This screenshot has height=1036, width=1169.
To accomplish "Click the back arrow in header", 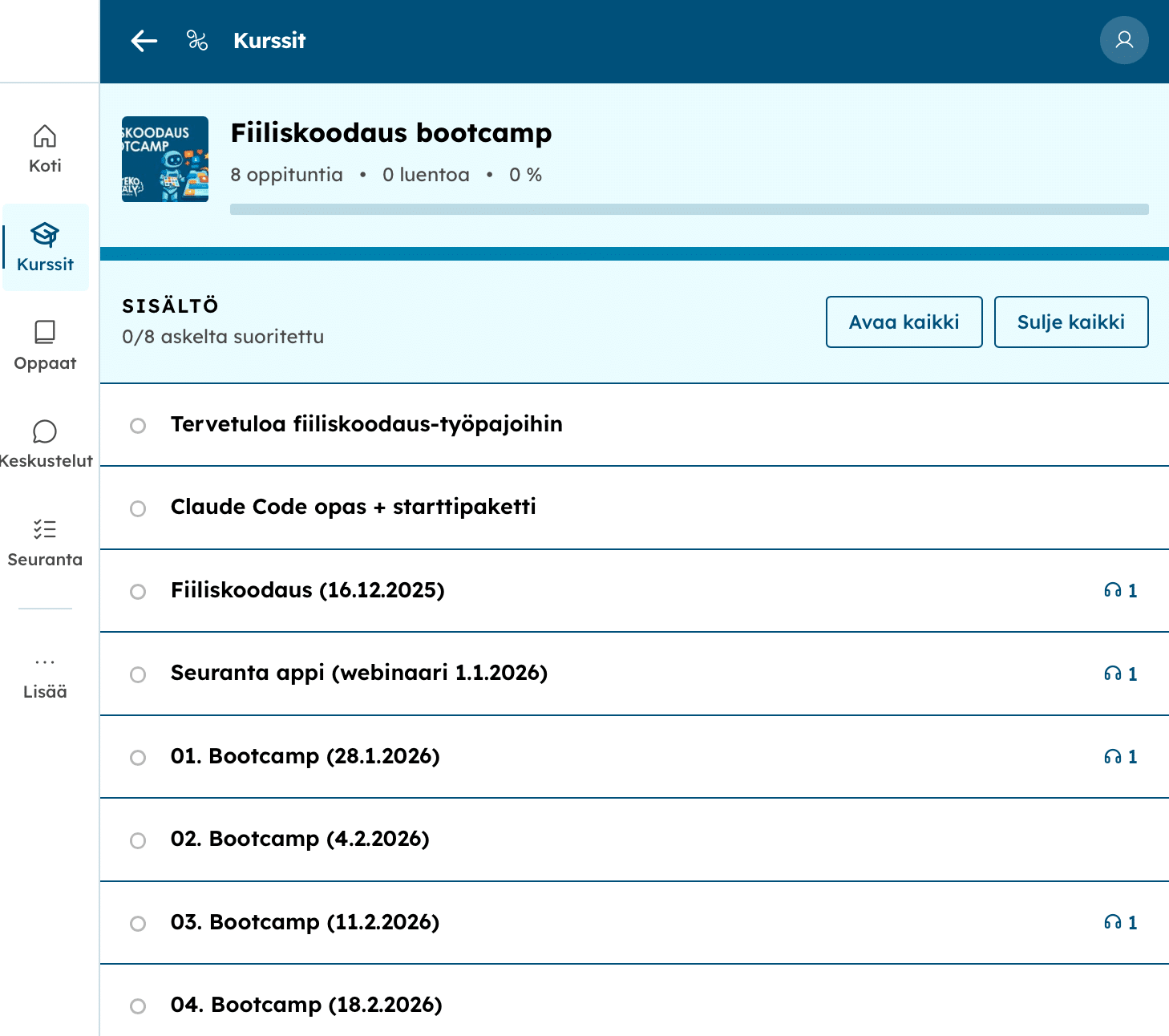I will pos(144,41).
